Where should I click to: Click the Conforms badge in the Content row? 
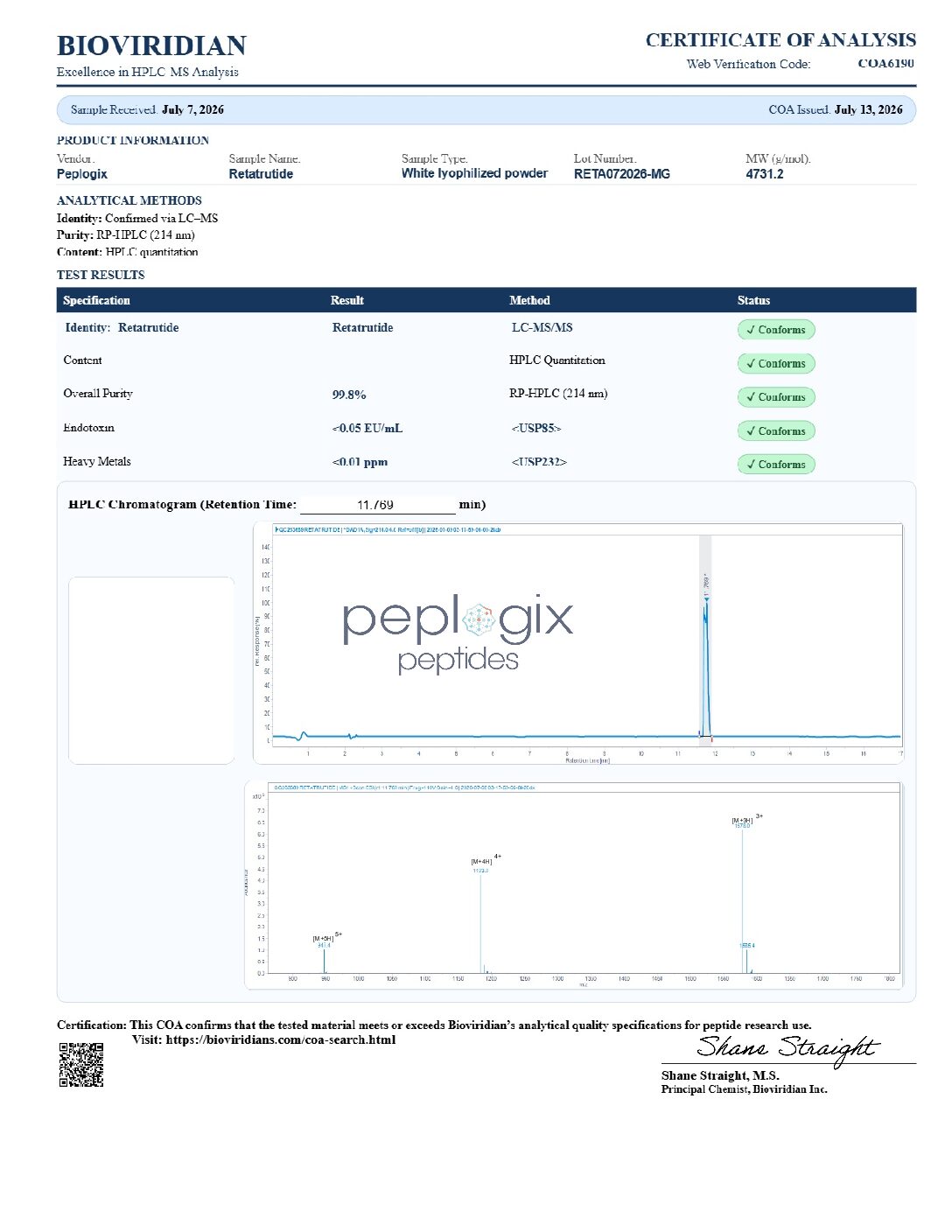tap(776, 363)
